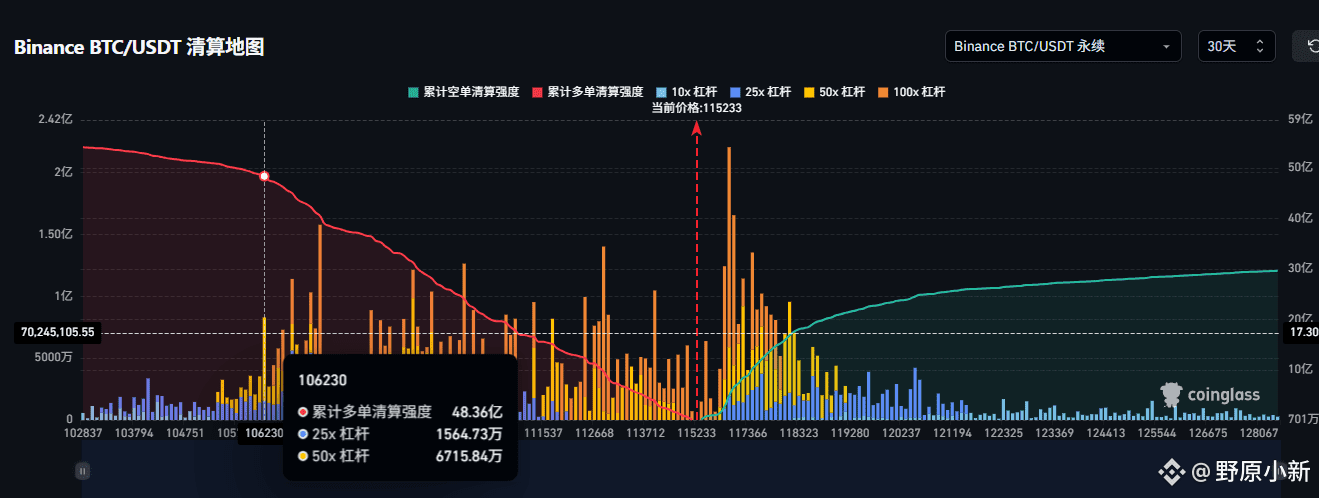Click the x-axis label 120237
The image size is (1319, 498).
pyautogui.click(x=901, y=433)
